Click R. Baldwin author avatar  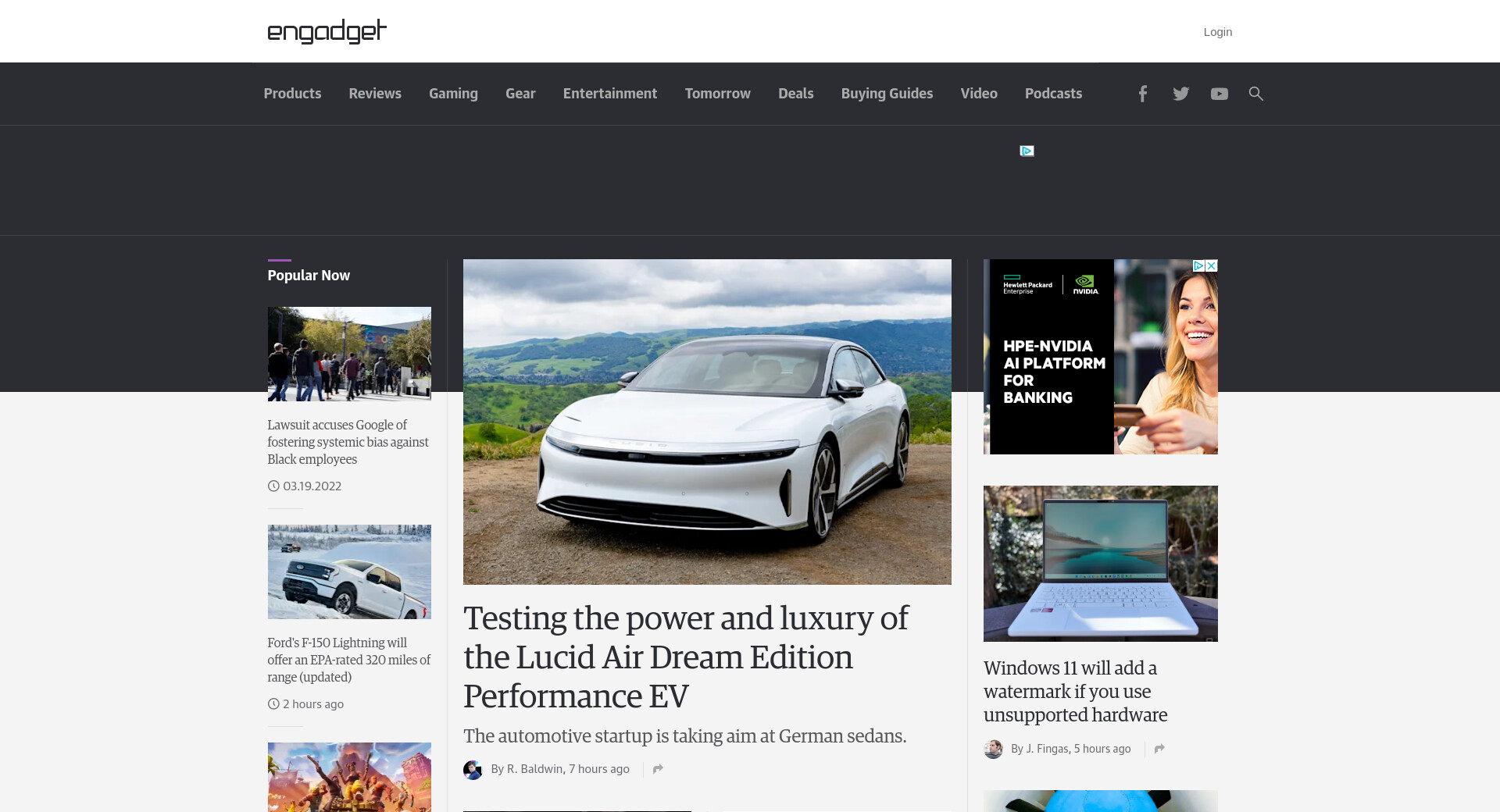point(473,770)
